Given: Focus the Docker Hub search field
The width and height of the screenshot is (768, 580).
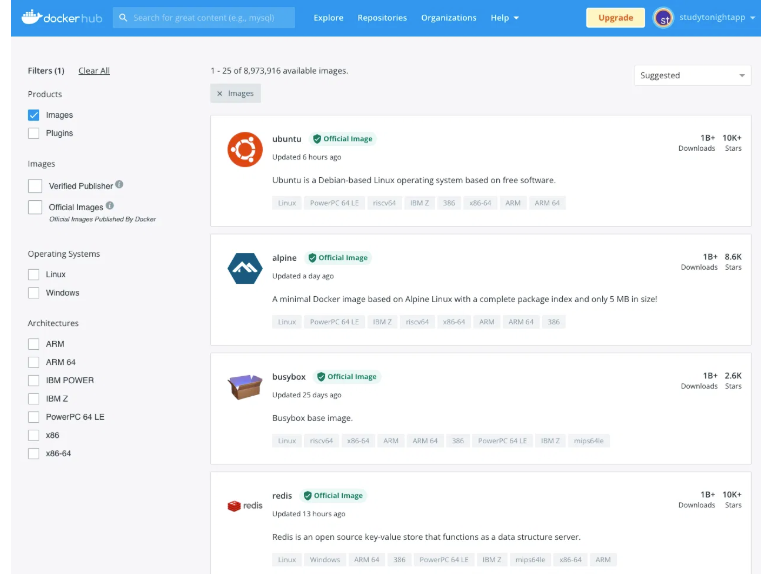Looking at the screenshot, I should coord(210,17).
